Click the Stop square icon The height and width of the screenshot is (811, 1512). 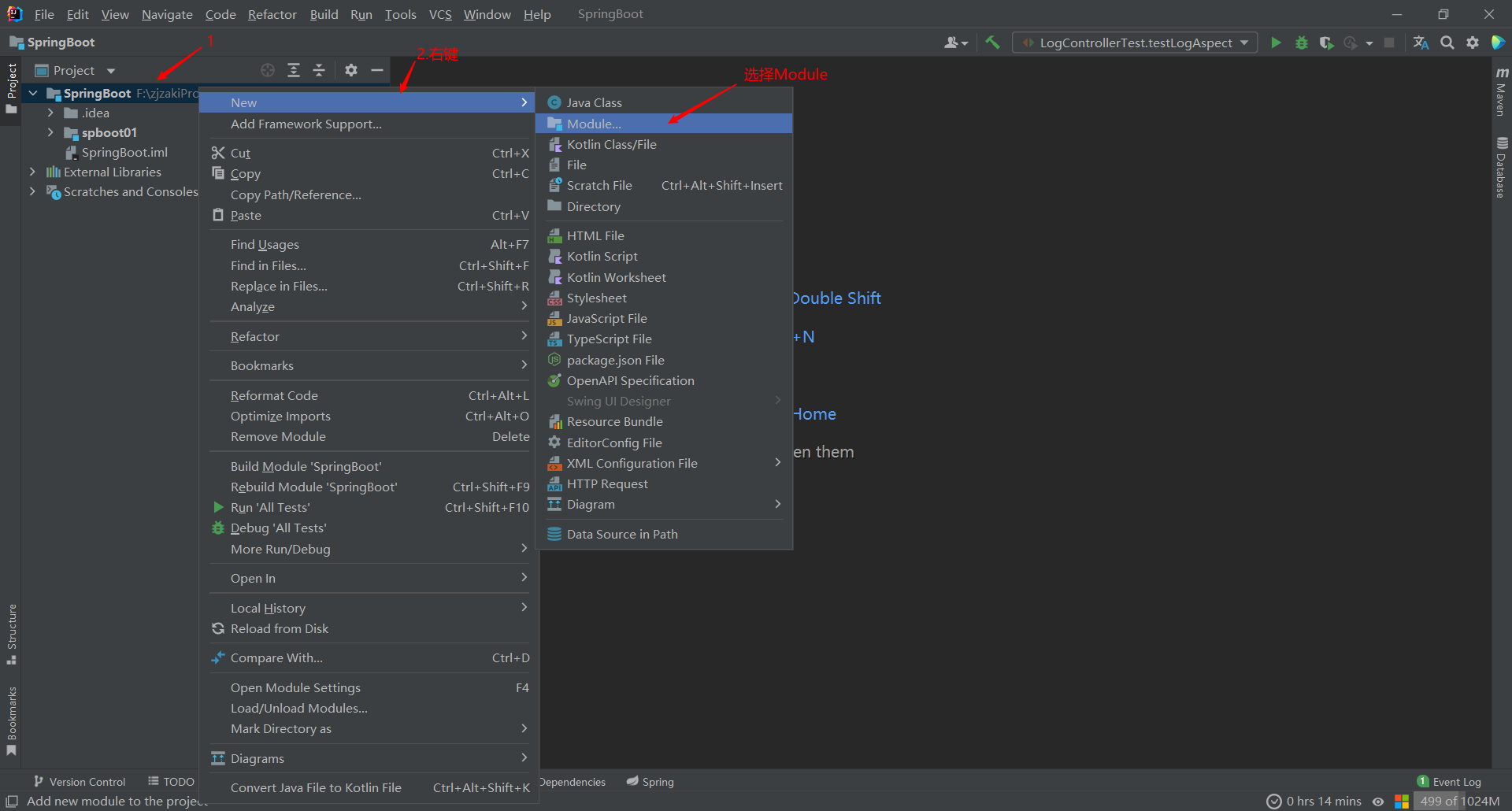[x=1389, y=43]
